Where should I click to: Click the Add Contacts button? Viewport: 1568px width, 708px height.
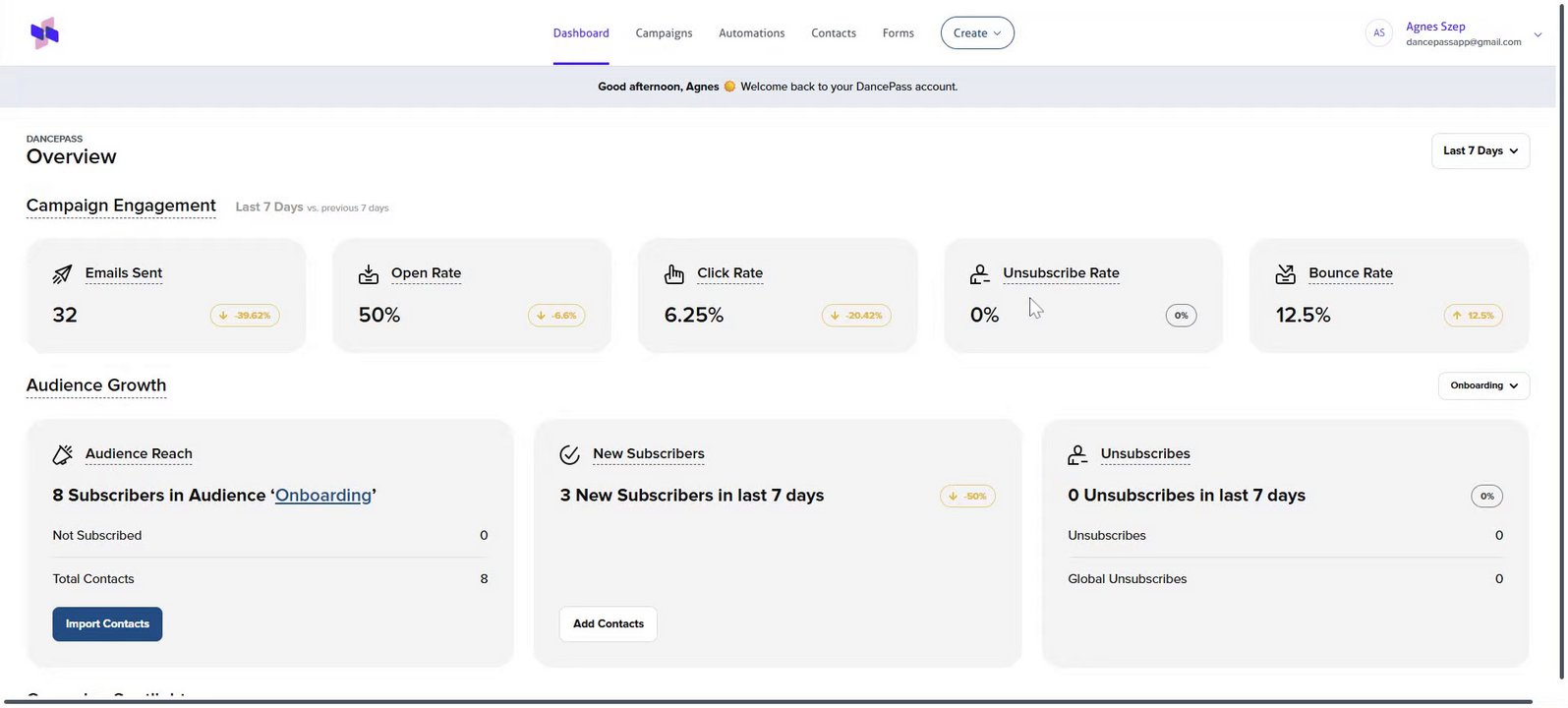(609, 624)
